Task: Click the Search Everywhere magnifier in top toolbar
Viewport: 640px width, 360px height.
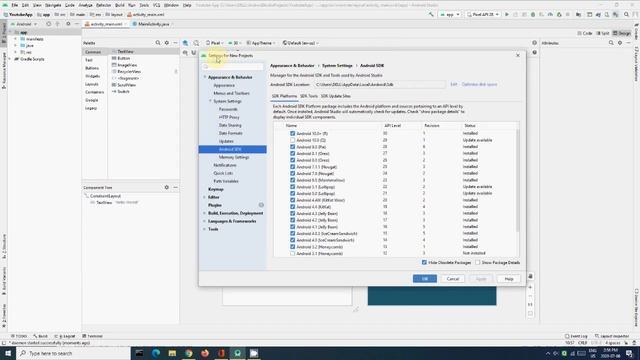Action: 627,14
